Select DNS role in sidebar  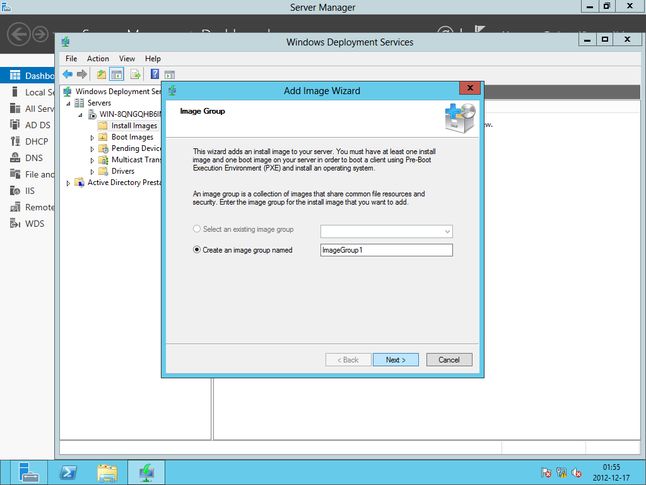tap(28, 158)
